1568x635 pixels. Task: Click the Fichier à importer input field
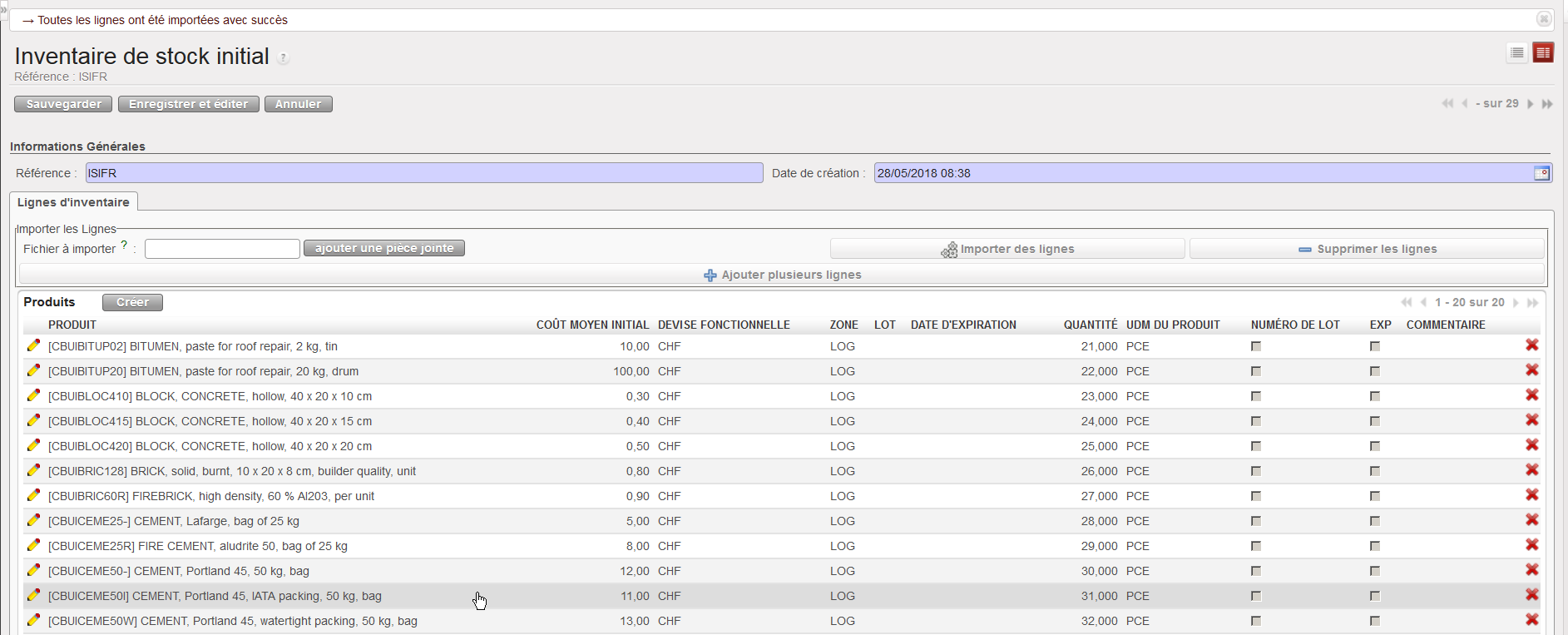pos(222,249)
